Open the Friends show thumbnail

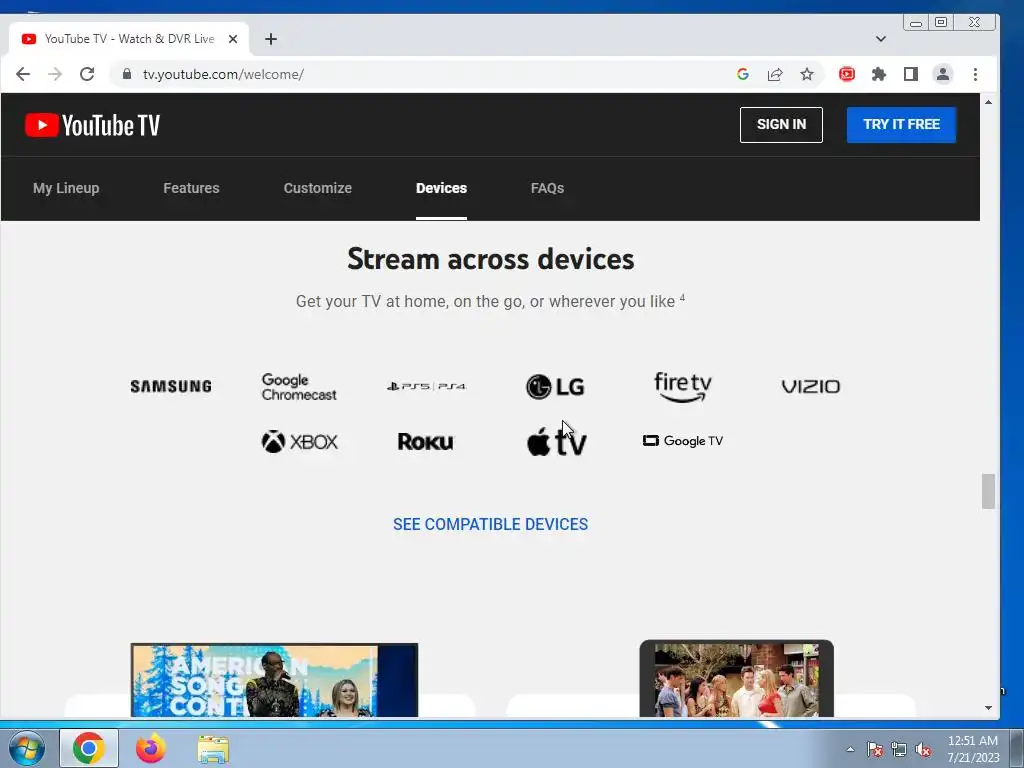(x=737, y=679)
